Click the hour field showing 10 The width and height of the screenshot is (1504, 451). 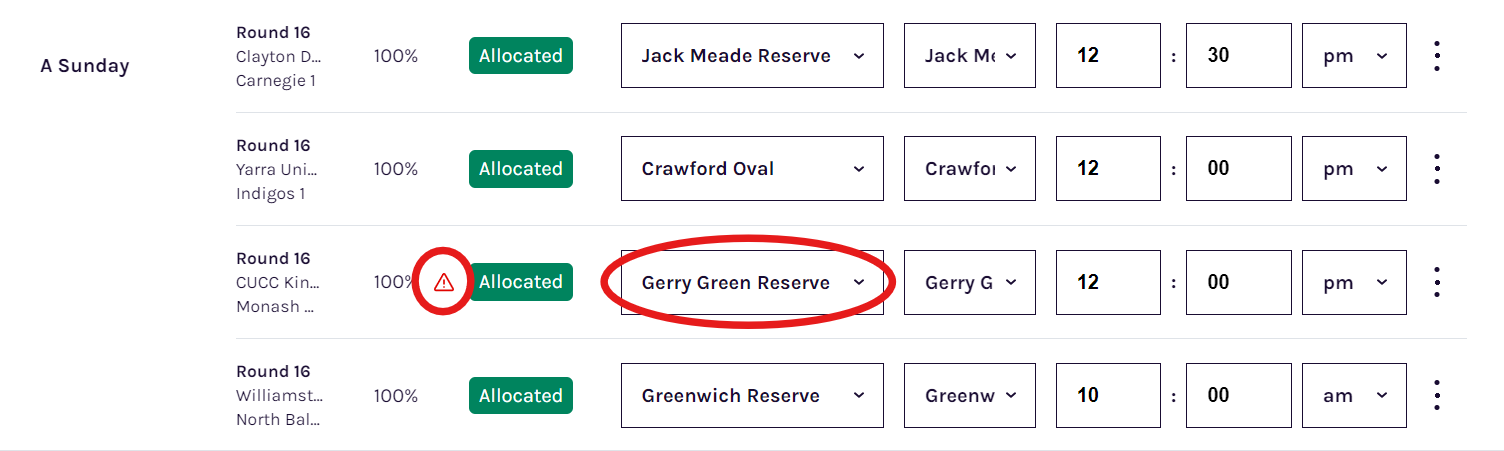pyautogui.click(x=1109, y=395)
